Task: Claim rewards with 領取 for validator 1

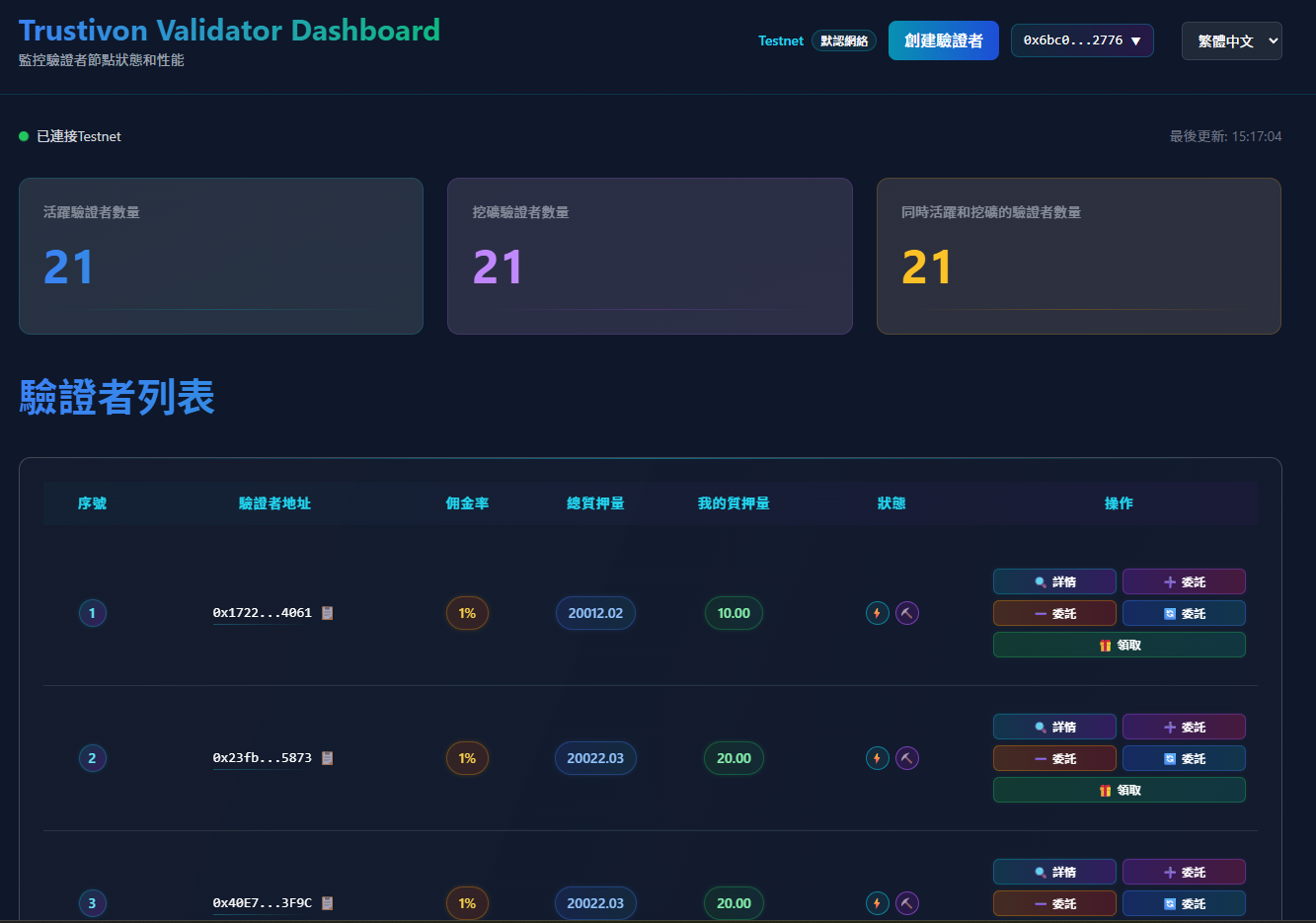Action: [1119, 646]
